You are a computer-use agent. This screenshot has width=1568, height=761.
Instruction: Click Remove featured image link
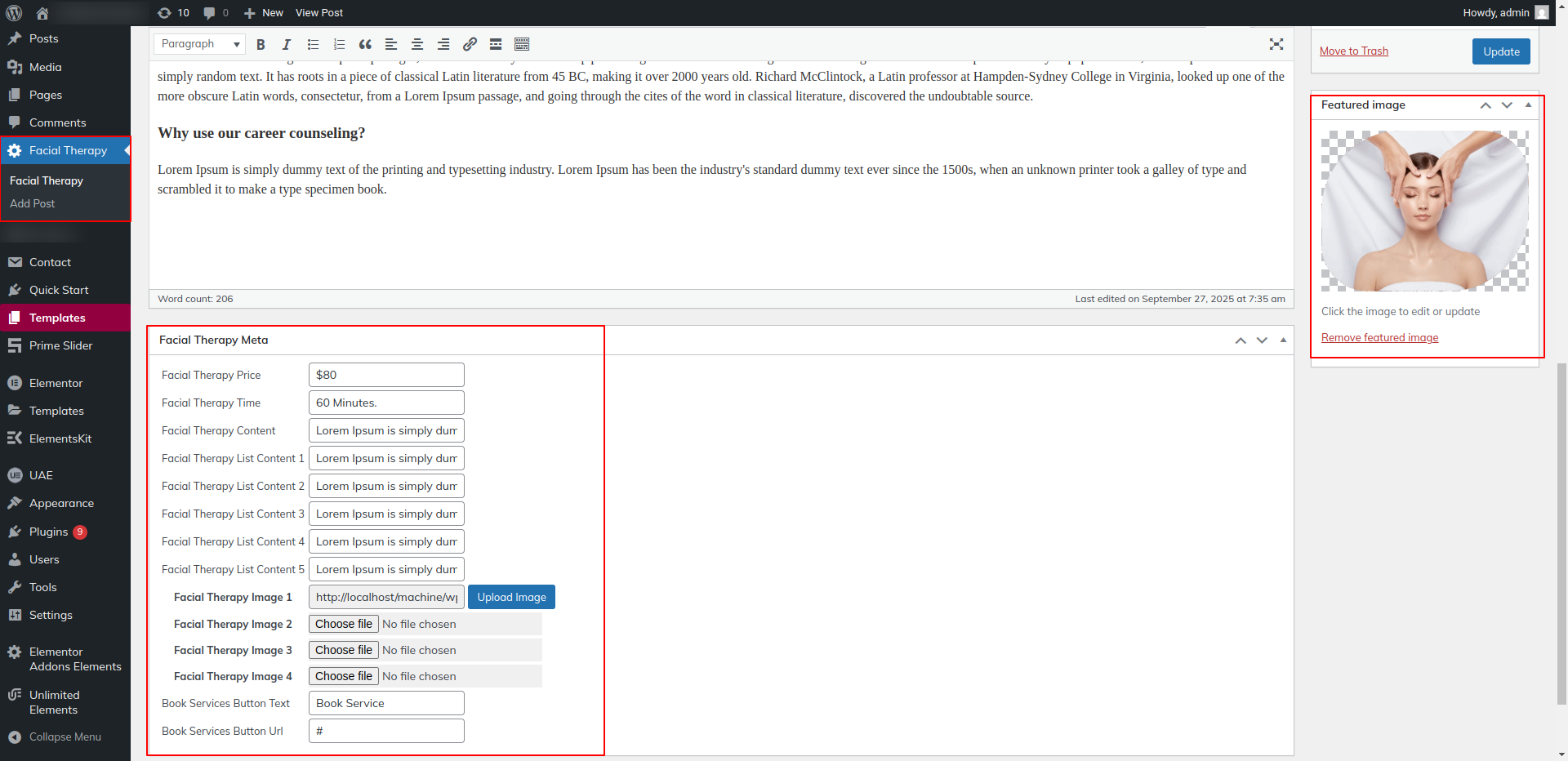(x=1379, y=338)
